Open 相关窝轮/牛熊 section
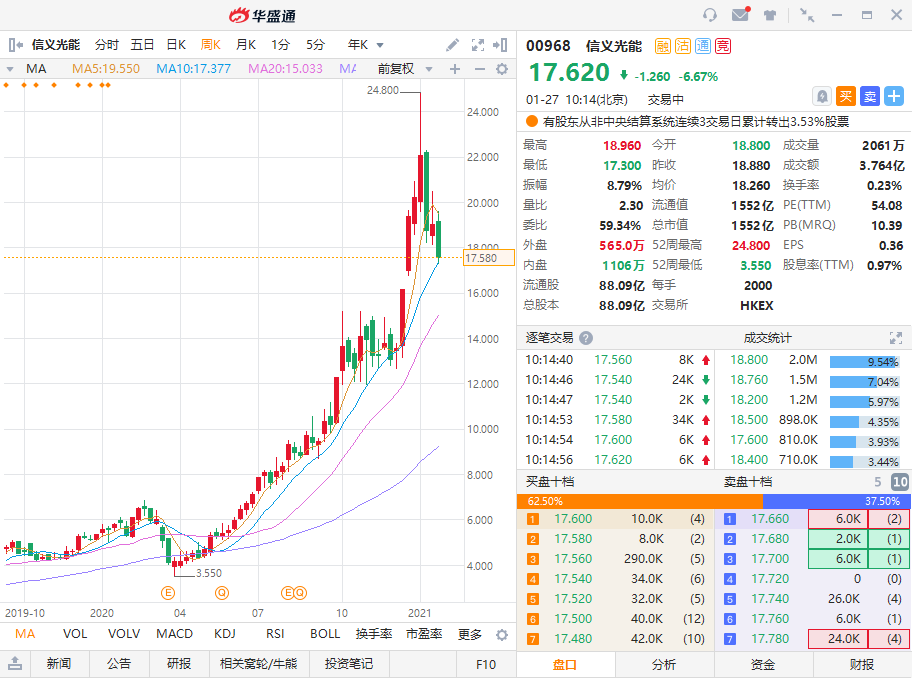This screenshot has height=678, width=912. pyautogui.click(x=258, y=663)
